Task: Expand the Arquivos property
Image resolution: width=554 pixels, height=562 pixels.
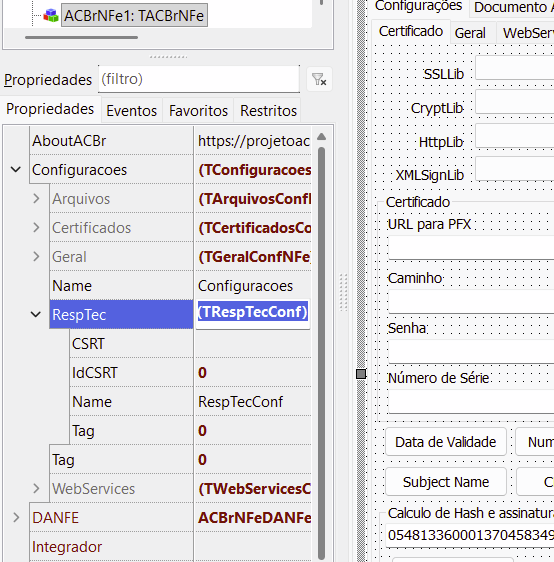Action: [x=36, y=199]
